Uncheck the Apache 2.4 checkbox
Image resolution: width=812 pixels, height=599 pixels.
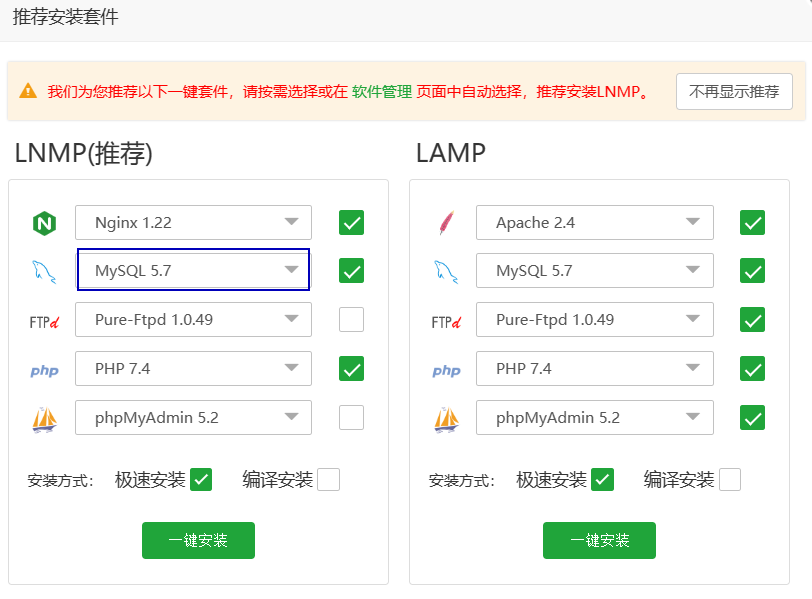(752, 222)
